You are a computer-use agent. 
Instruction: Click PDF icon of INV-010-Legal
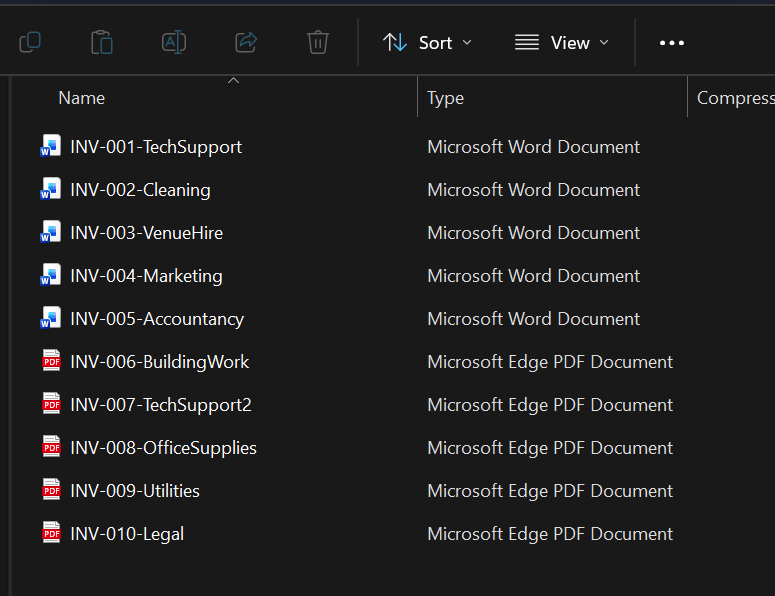click(x=51, y=533)
